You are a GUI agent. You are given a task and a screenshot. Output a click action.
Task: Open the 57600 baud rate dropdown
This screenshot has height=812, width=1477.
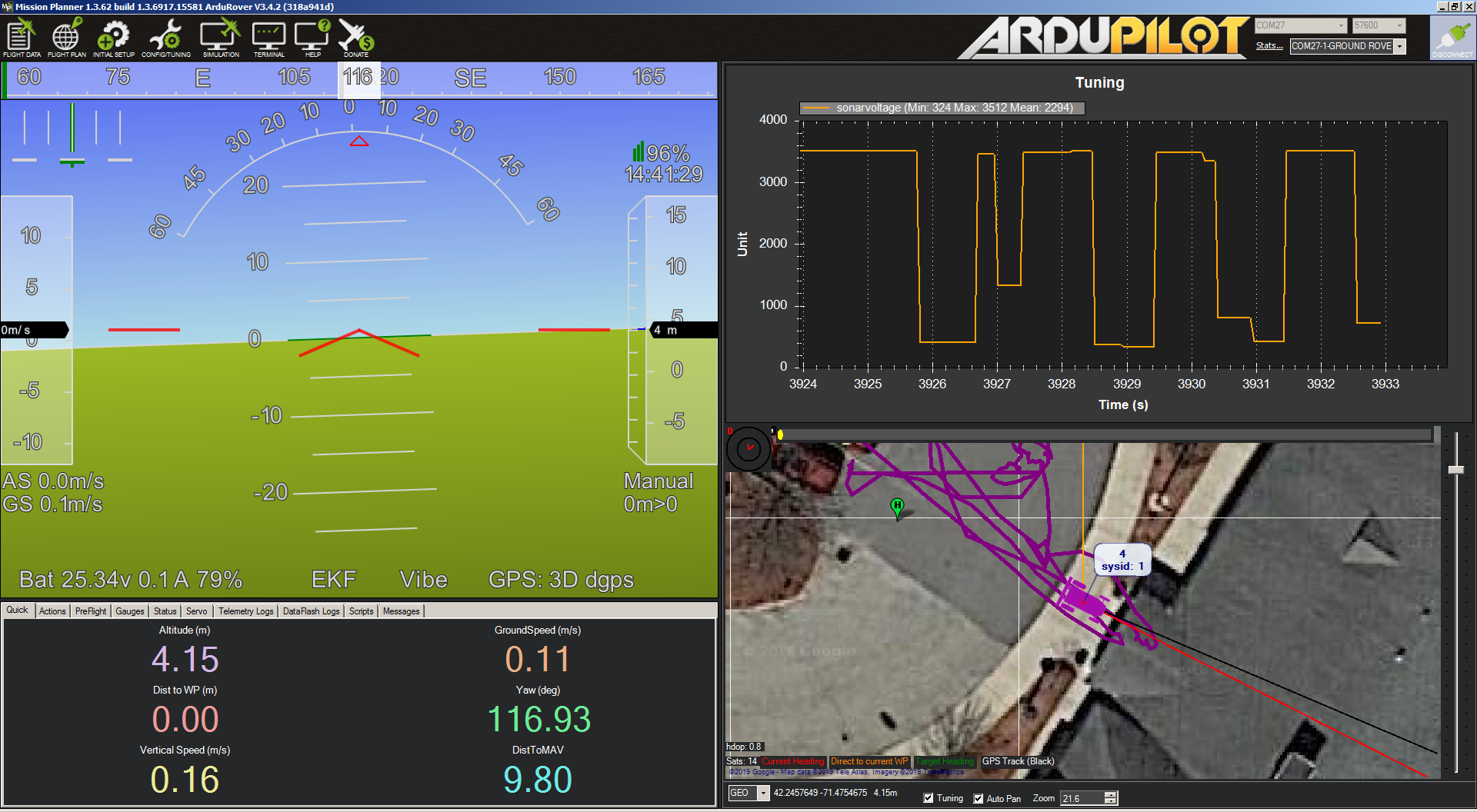click(x=1379, y=25)
